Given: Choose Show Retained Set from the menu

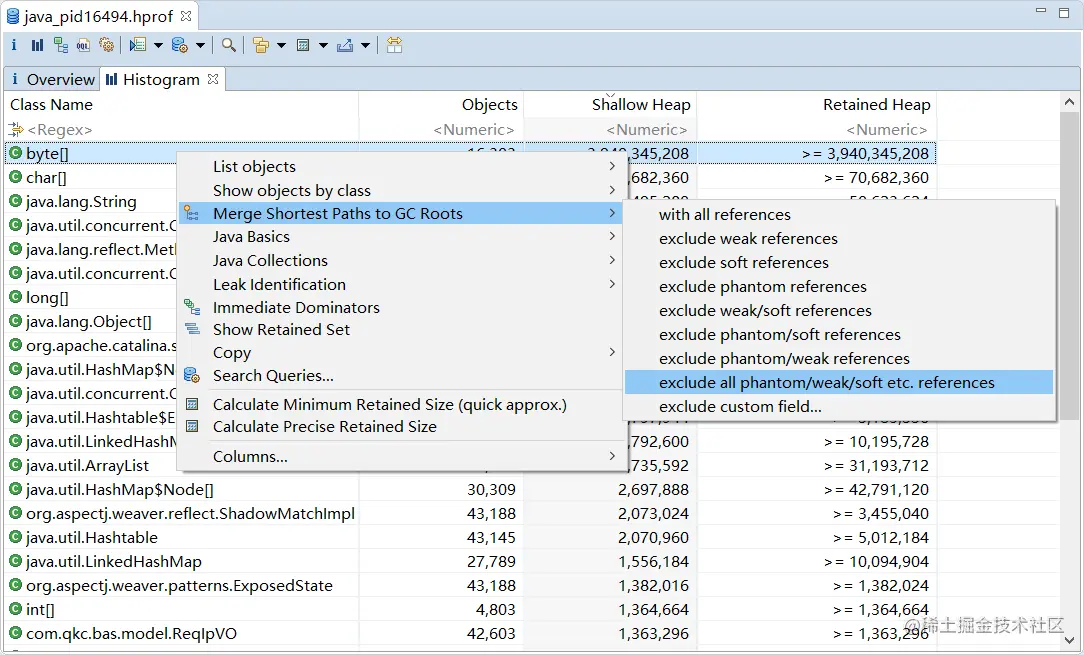Looking at the screenshot, I should tap(402, 329).
